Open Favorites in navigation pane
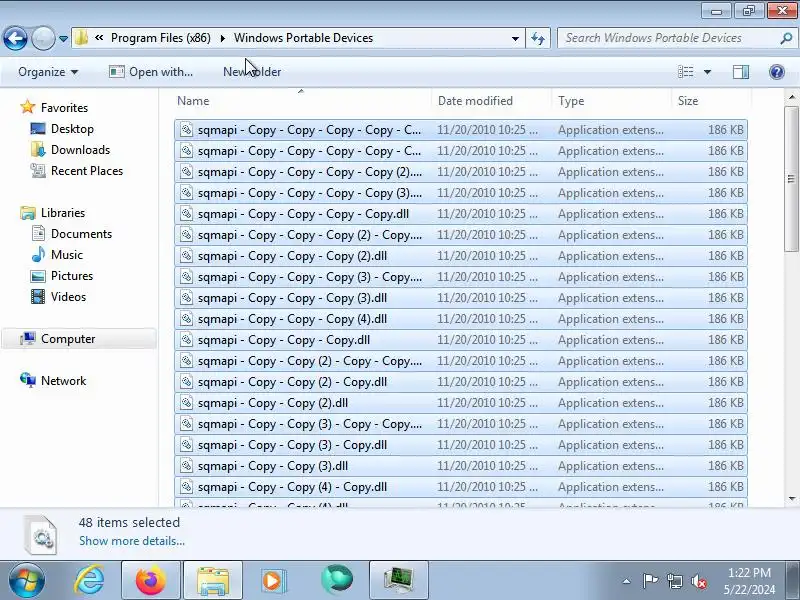The image size is (800, 600). pyautogui.click(x=64, y=108)
